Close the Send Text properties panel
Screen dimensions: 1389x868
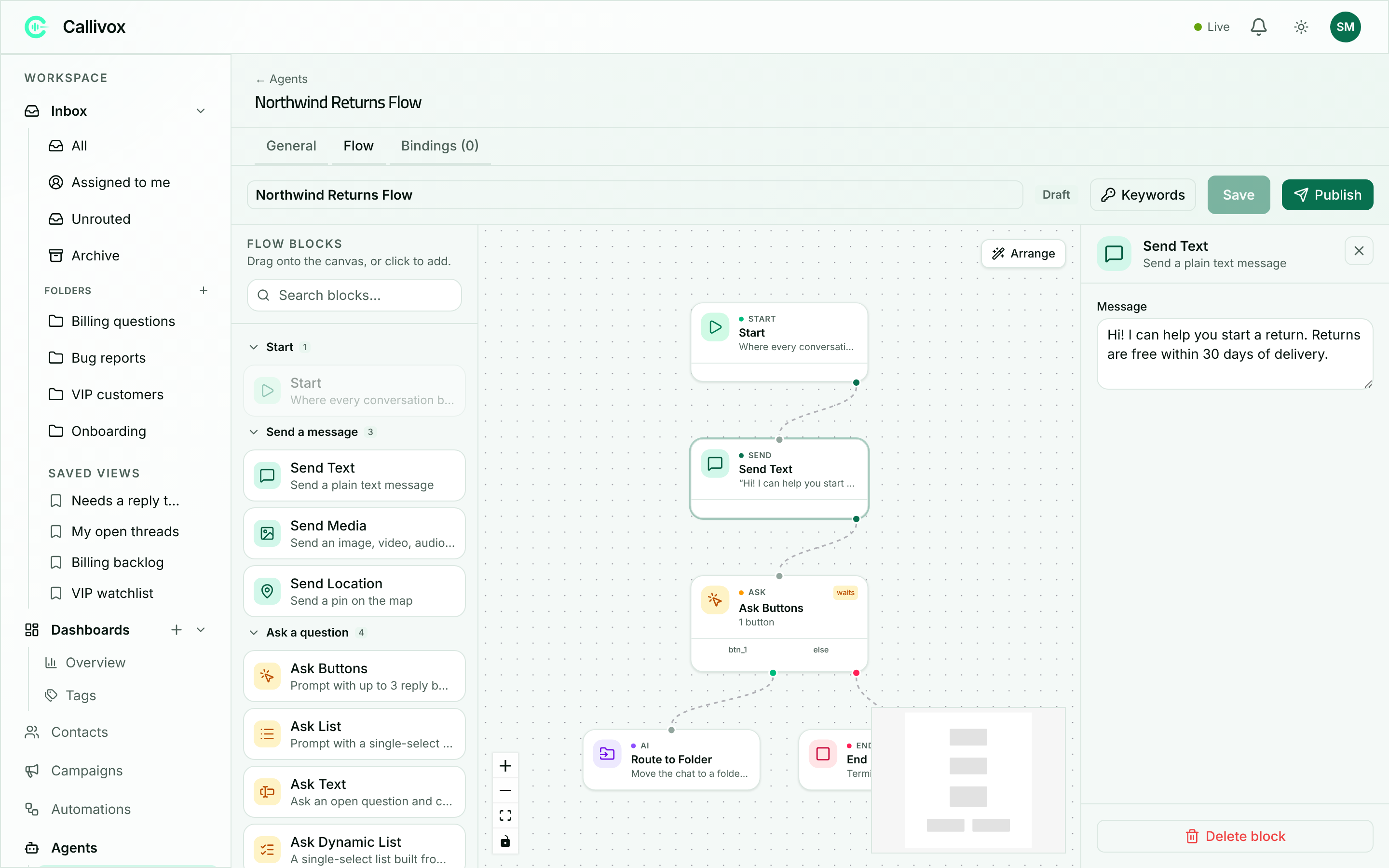[x=1359, y=251]
